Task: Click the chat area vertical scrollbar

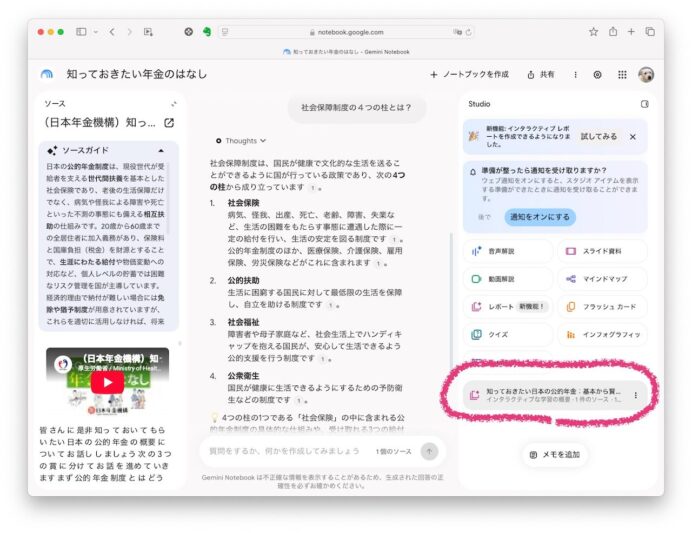Action: pos(450,300)
